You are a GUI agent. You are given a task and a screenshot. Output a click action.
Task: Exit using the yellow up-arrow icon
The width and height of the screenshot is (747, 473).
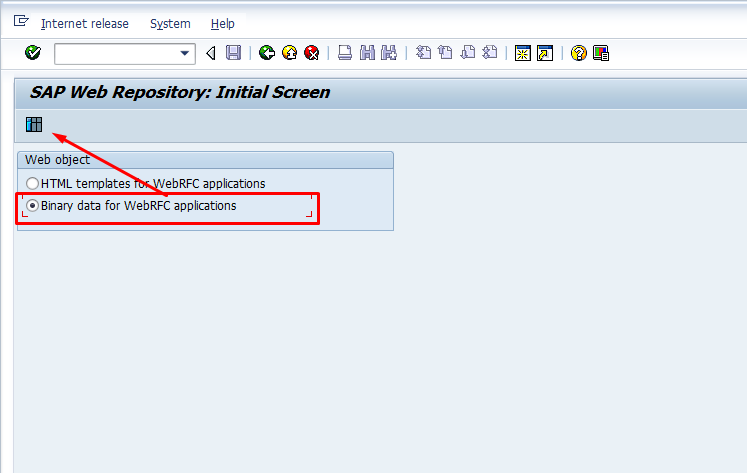tap(290, 52)
